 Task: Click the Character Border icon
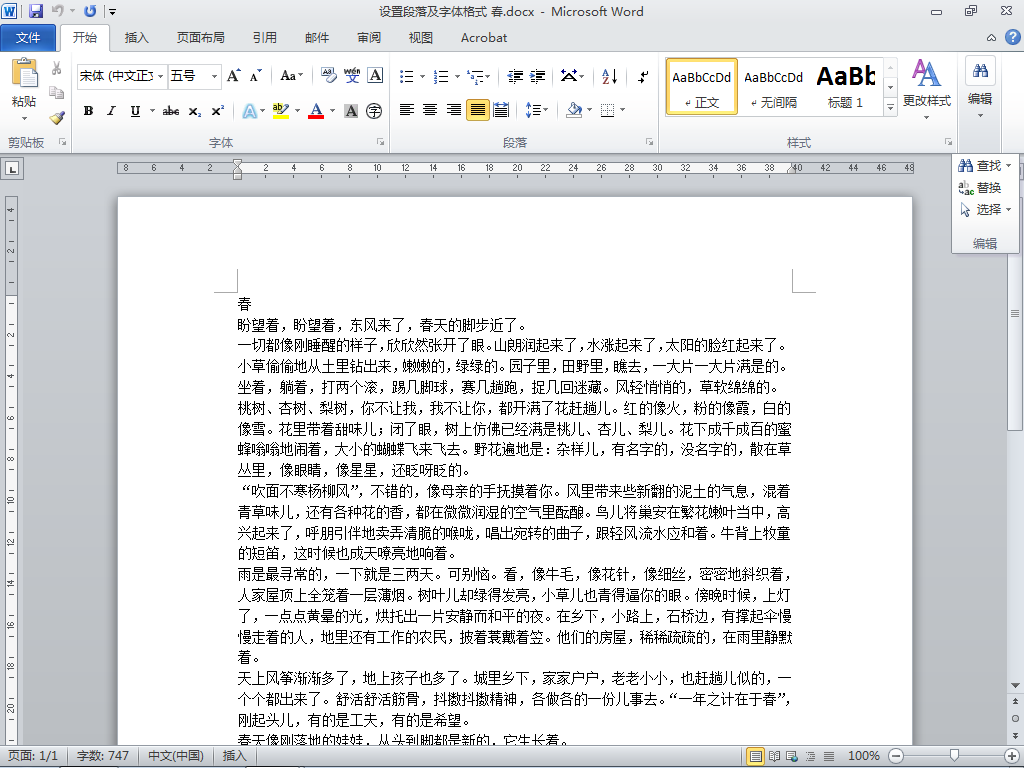point(375,76)
